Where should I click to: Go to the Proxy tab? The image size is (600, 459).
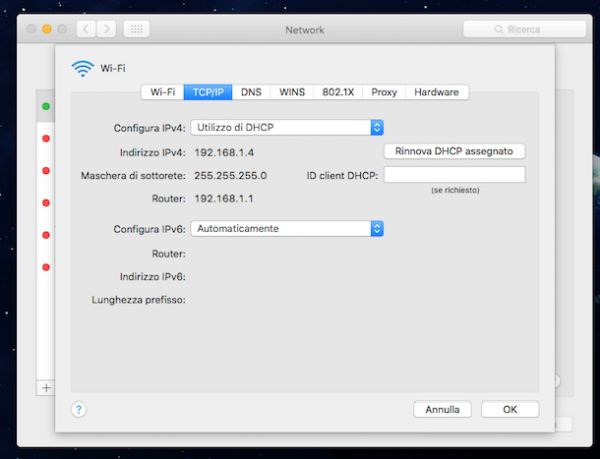(384, 92)
